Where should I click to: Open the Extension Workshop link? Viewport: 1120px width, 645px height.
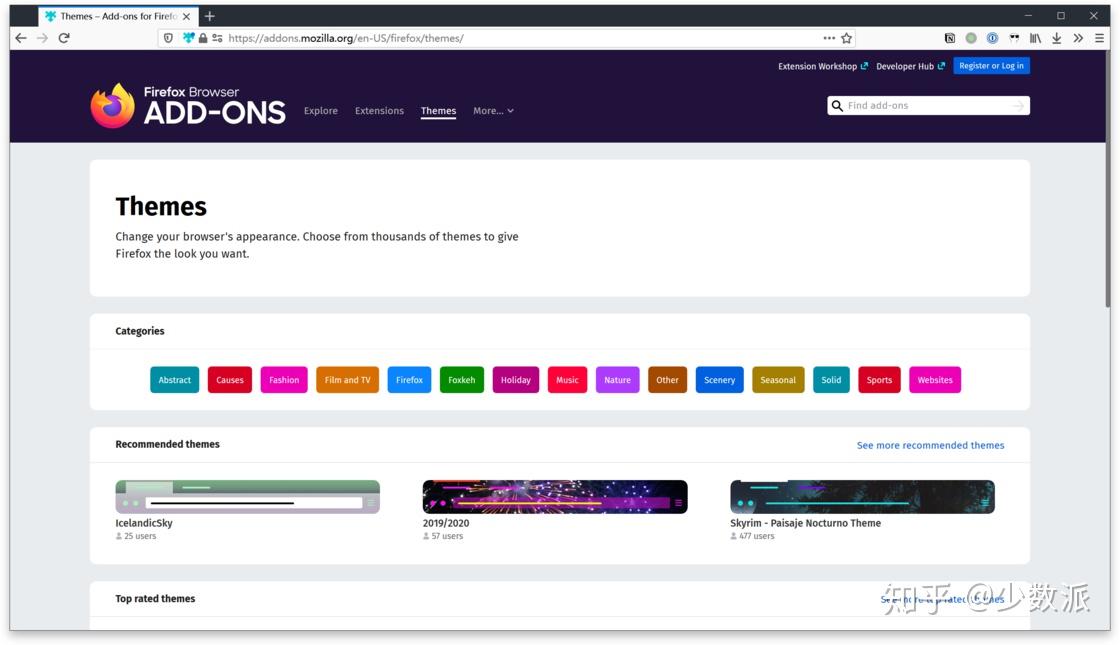(x=823, y=66)
